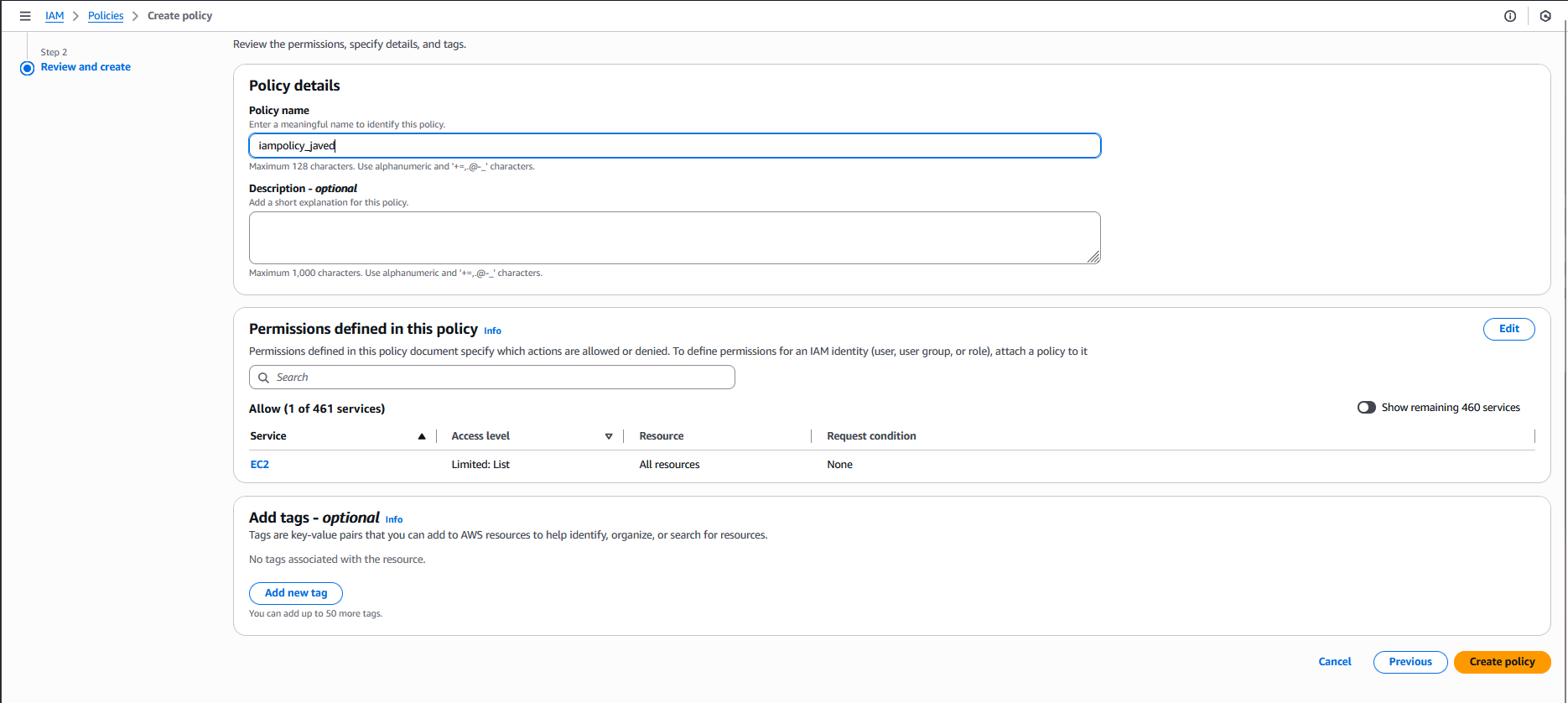The height and width of the screenshot is (703, 1568).
Task: Grab the Description textarea resize handle
Action: [x=1094, y=258]
